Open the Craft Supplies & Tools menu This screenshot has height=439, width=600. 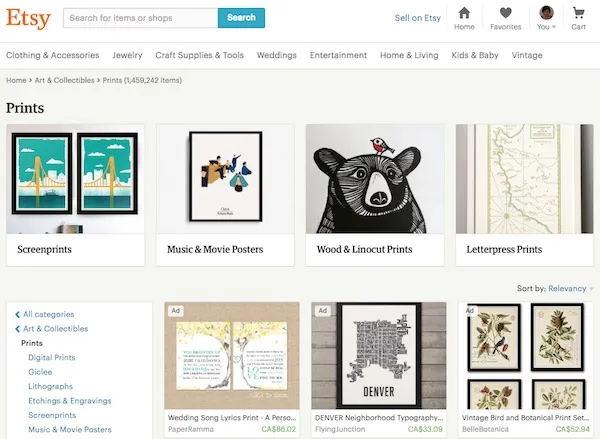(200, 55)
